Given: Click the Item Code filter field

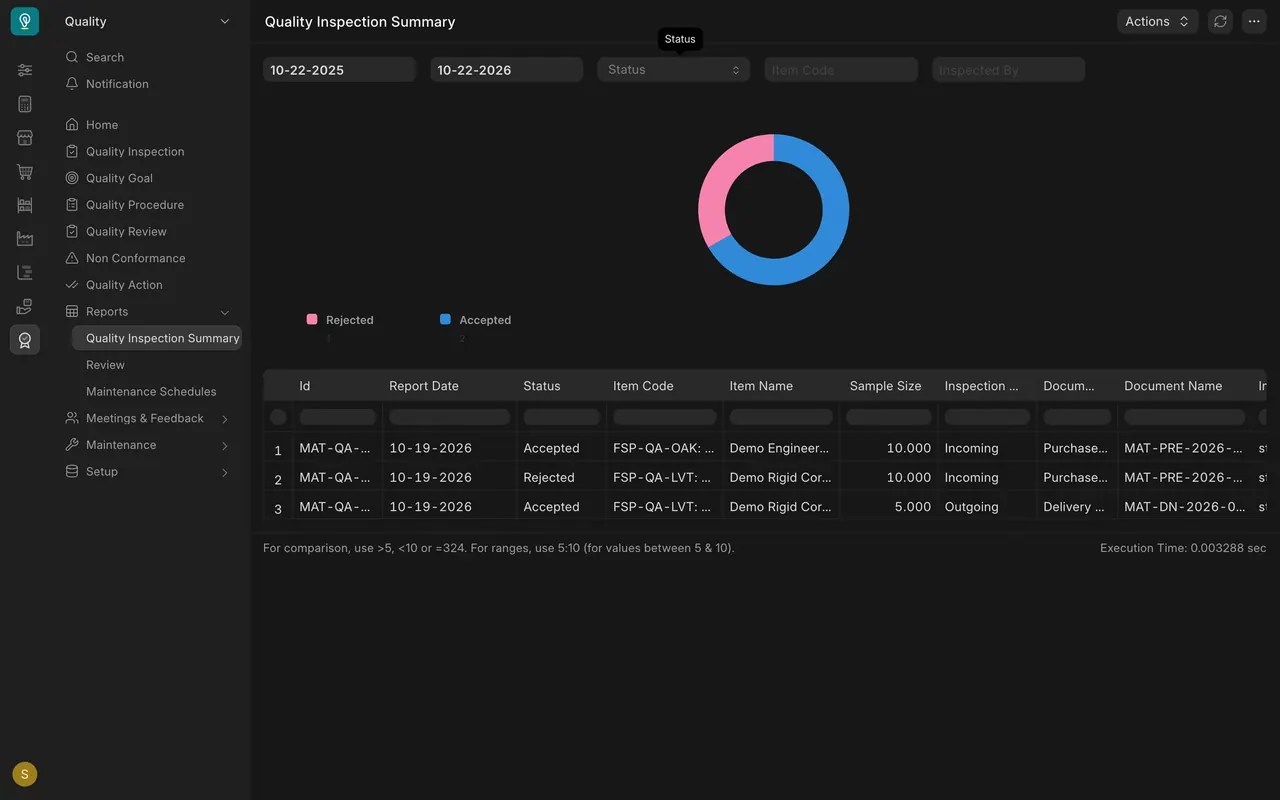Looking at the screenshot, I should pyautogui.click(x=841, y=70).
